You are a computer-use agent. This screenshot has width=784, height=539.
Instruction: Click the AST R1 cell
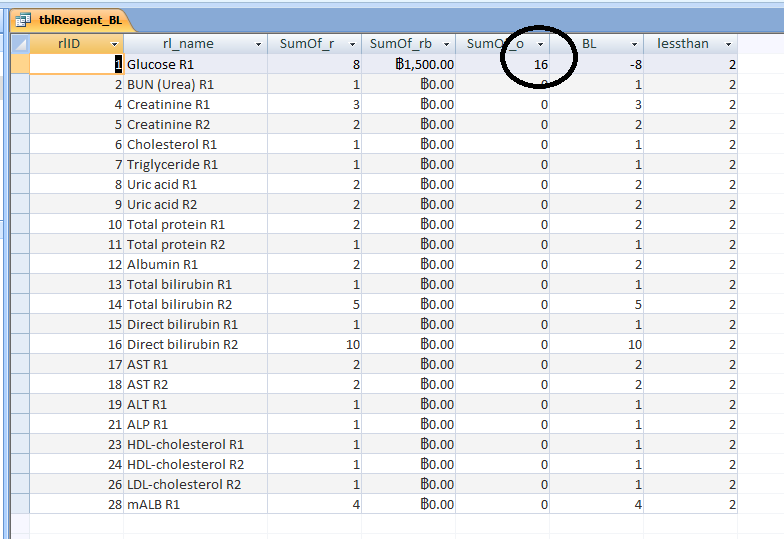pyautogui.click(x=196, y=364)
